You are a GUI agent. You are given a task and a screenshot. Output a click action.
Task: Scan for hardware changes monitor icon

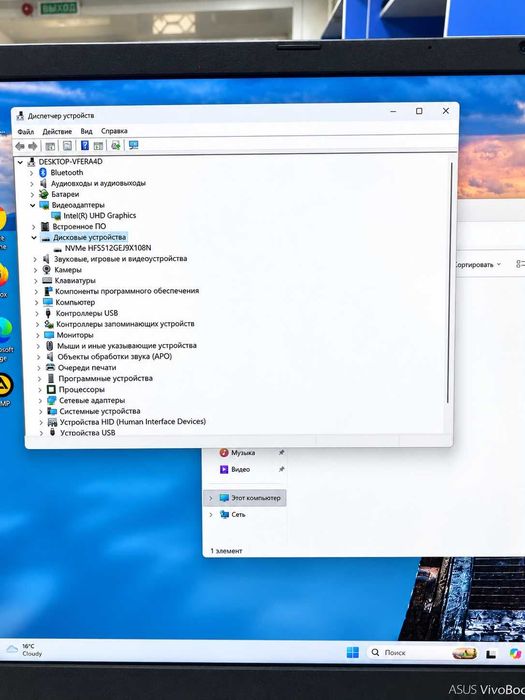pos(133,145)
